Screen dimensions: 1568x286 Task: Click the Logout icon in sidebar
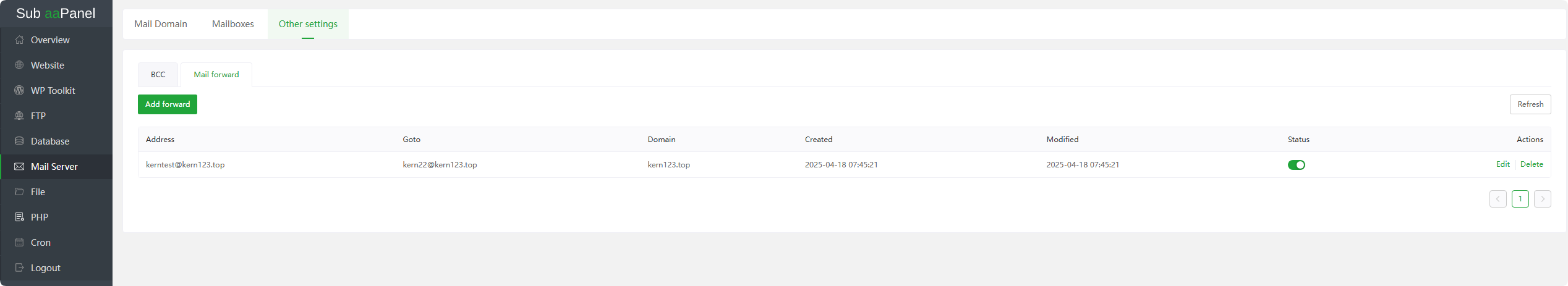point(19,268)
